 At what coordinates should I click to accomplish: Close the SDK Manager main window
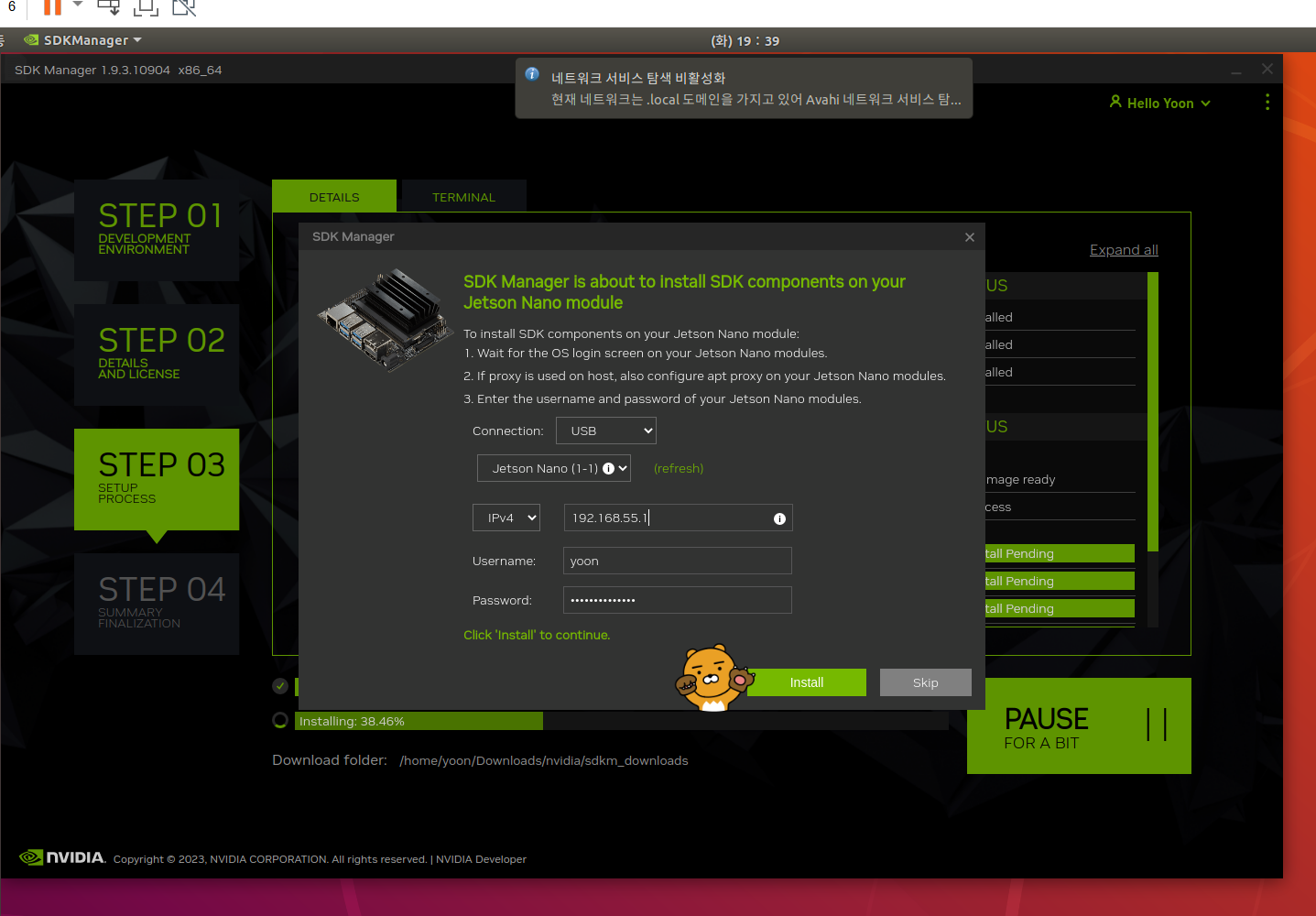pyautogui.click(x=1267, y=70)
